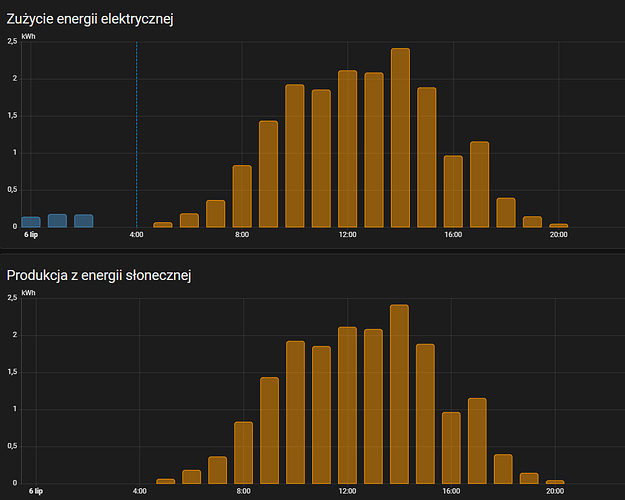625x500 pixels.
Task: Pick the 10:00 bar in the Produkcja chart
Action: tap(295, 412)
